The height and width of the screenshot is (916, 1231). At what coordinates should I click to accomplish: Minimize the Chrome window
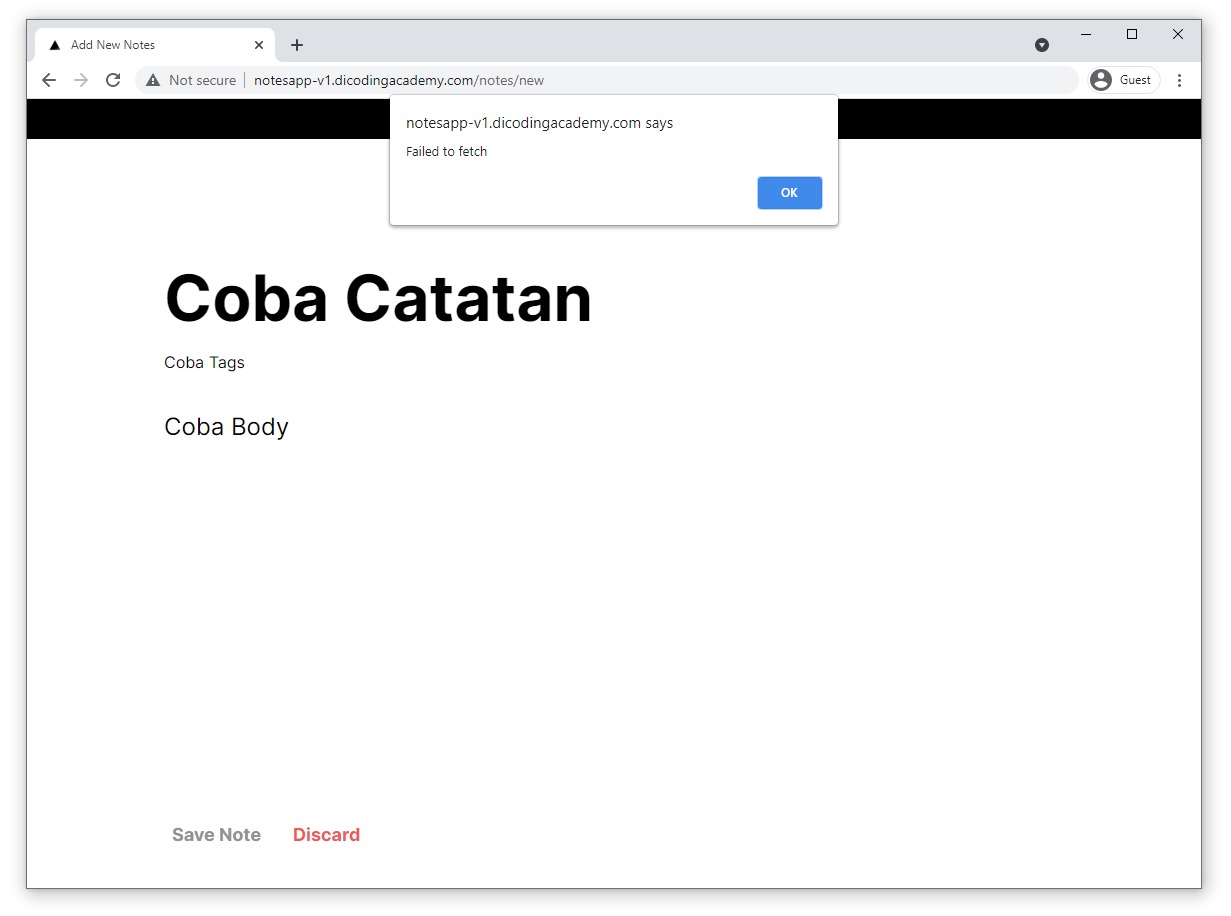click(x=1086, y=34)
